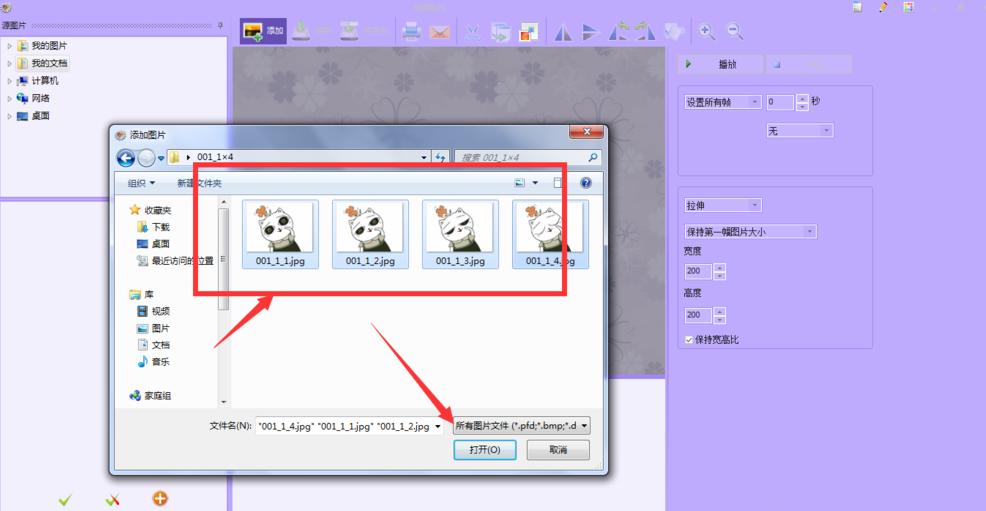Image resolution: width=986 pixels, height=511 pixels.
Task: Open the 文件名 history dropdown arrow
Action: 438,427
